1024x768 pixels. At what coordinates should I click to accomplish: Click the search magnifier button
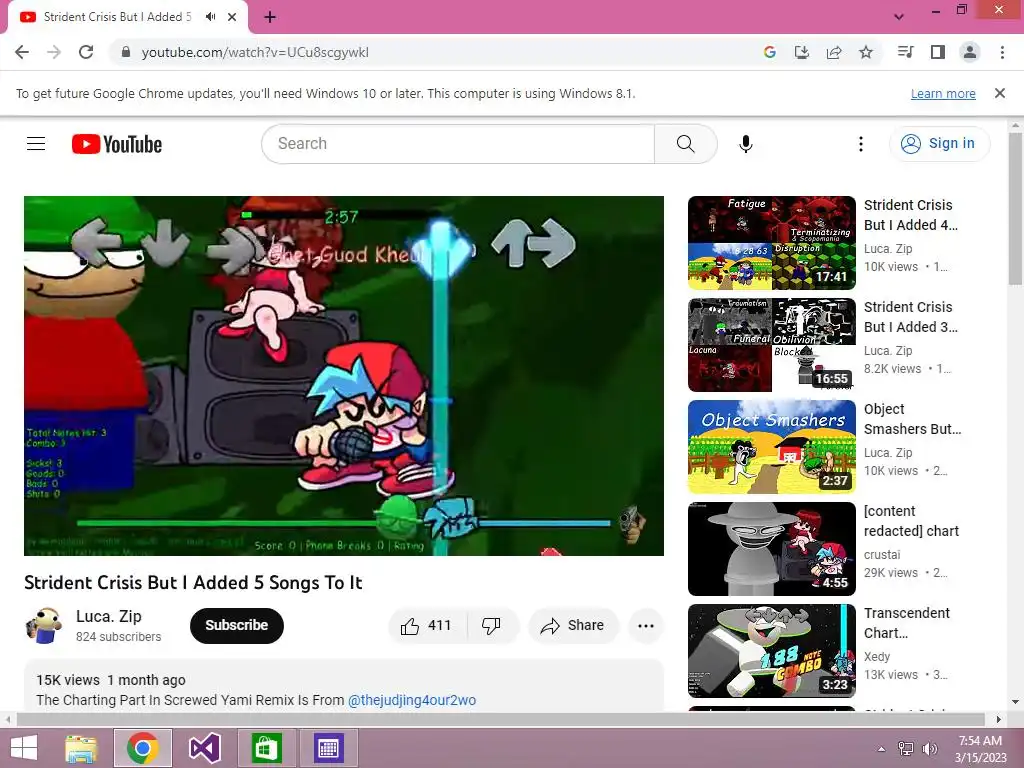tap(686, 144)
